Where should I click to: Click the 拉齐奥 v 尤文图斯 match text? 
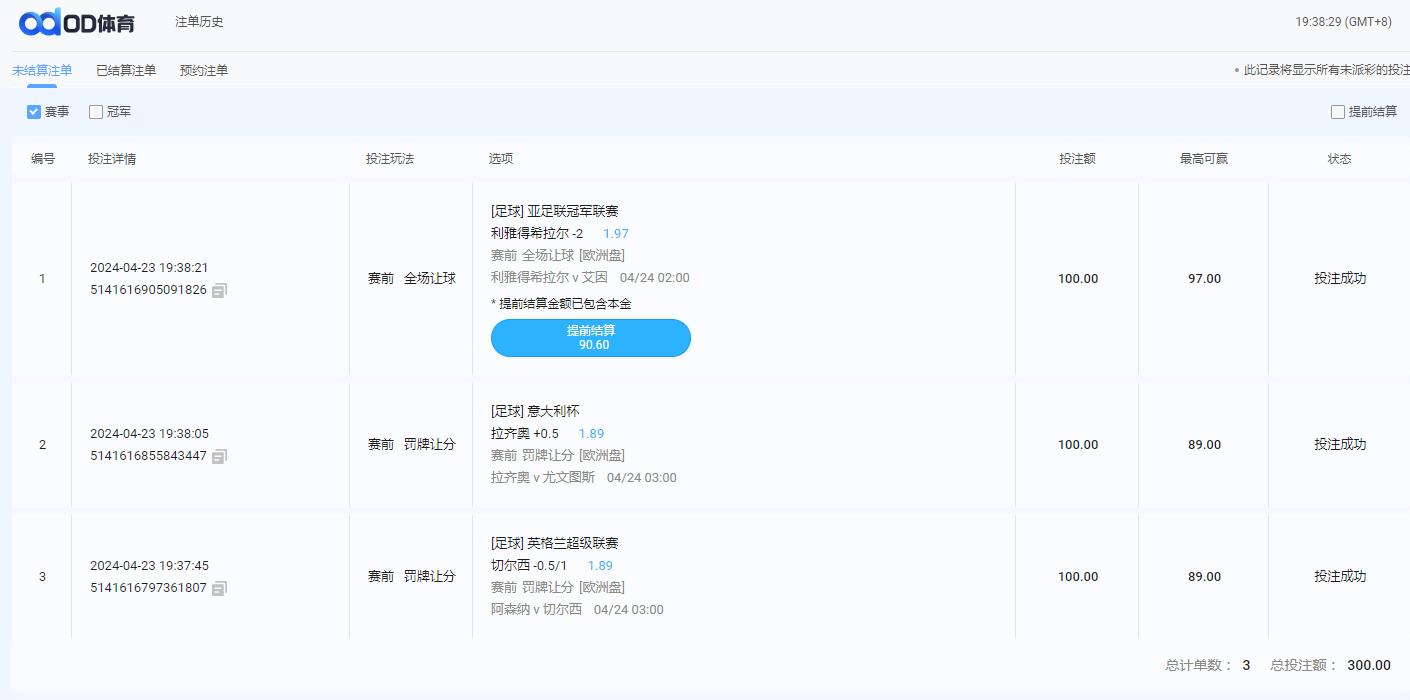click(543, 478)
